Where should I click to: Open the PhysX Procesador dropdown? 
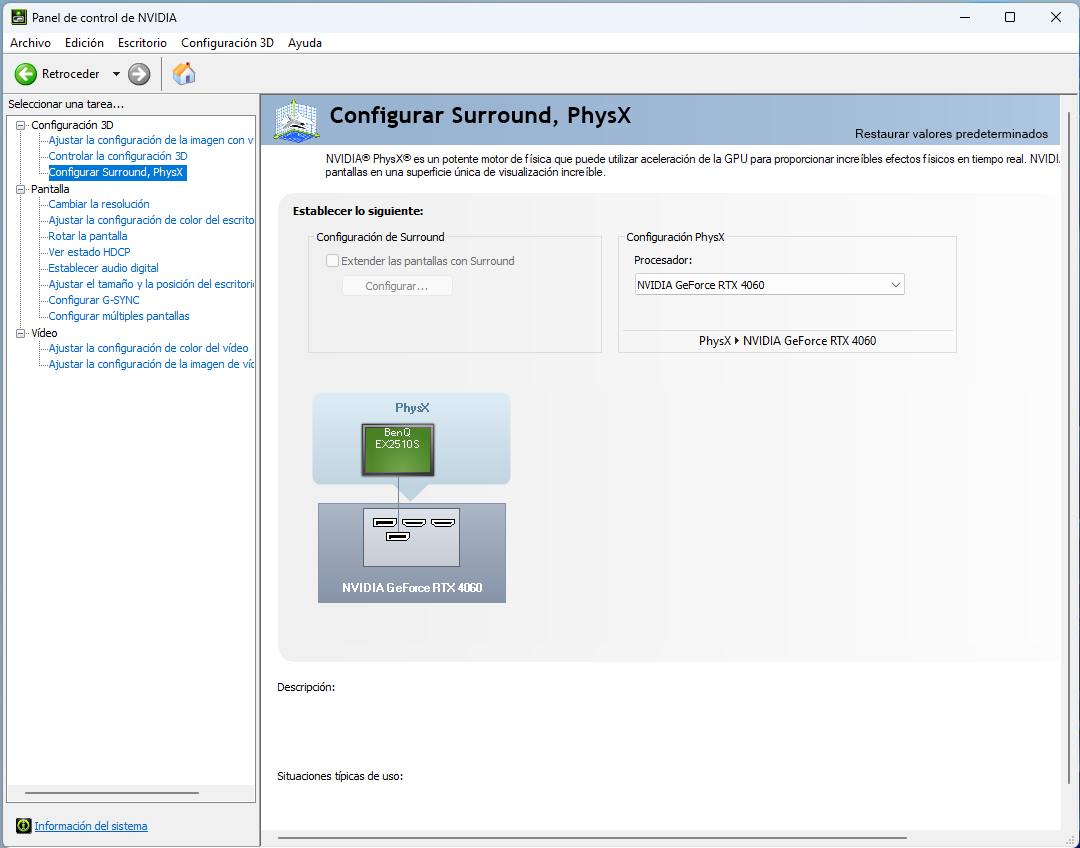click(x=769, y=285)
